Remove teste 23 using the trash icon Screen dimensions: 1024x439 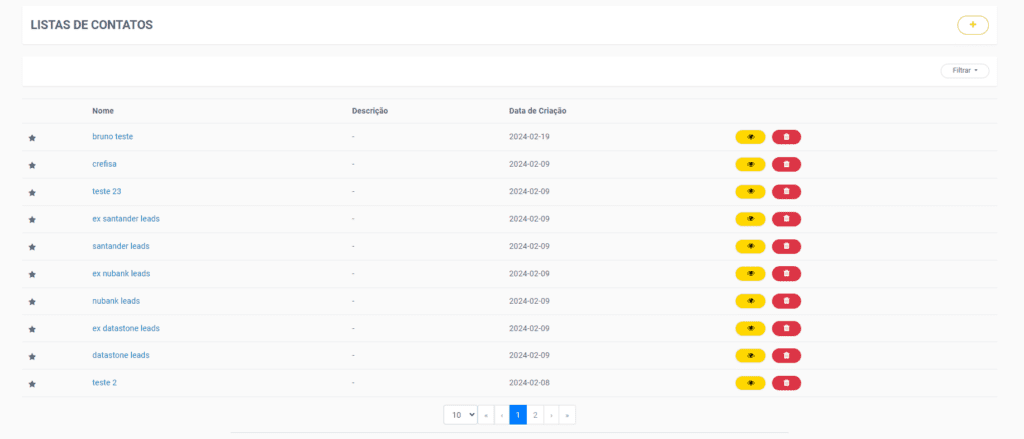786,191
